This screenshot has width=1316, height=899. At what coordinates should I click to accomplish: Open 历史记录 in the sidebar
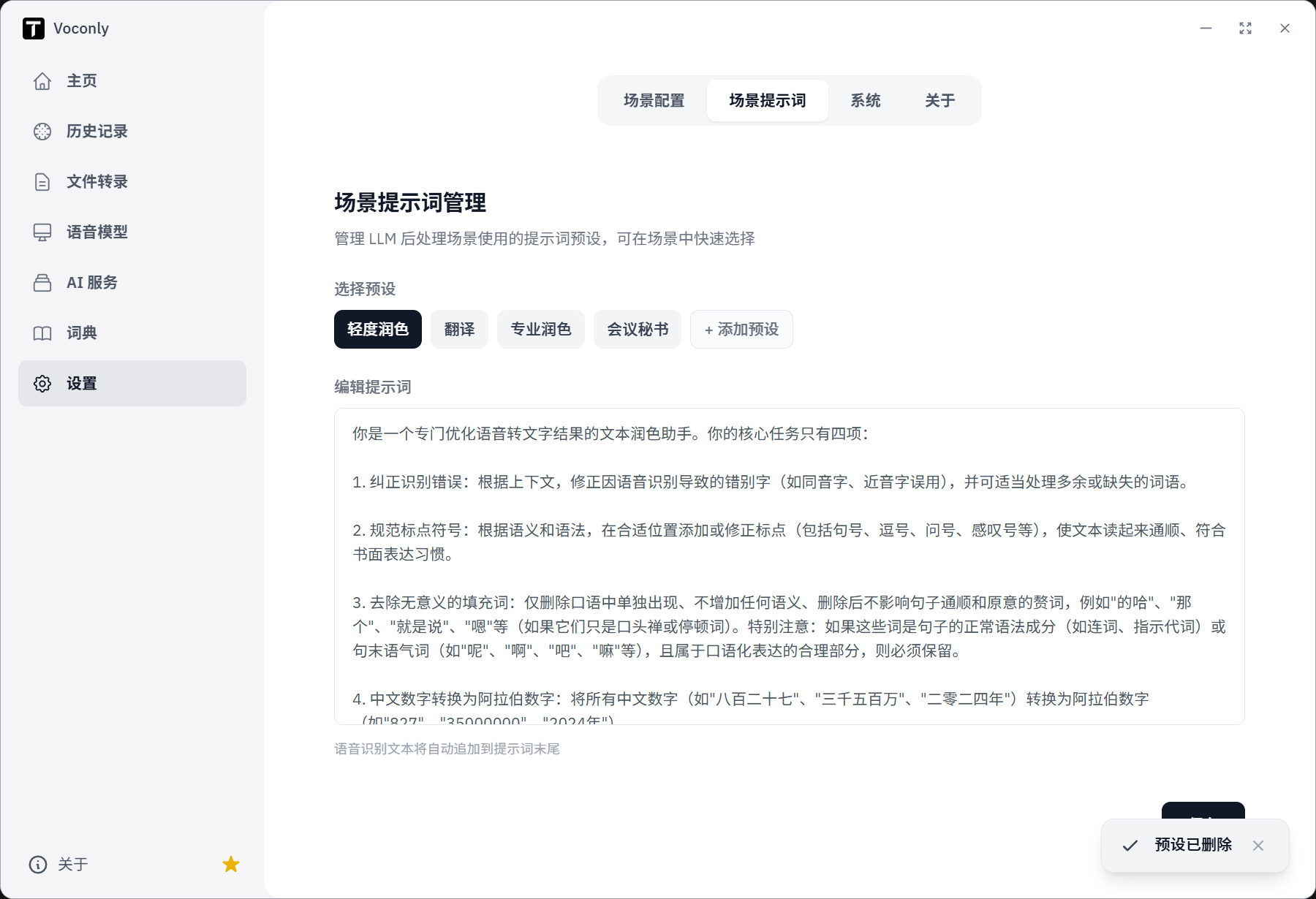(x=132, y=132)
